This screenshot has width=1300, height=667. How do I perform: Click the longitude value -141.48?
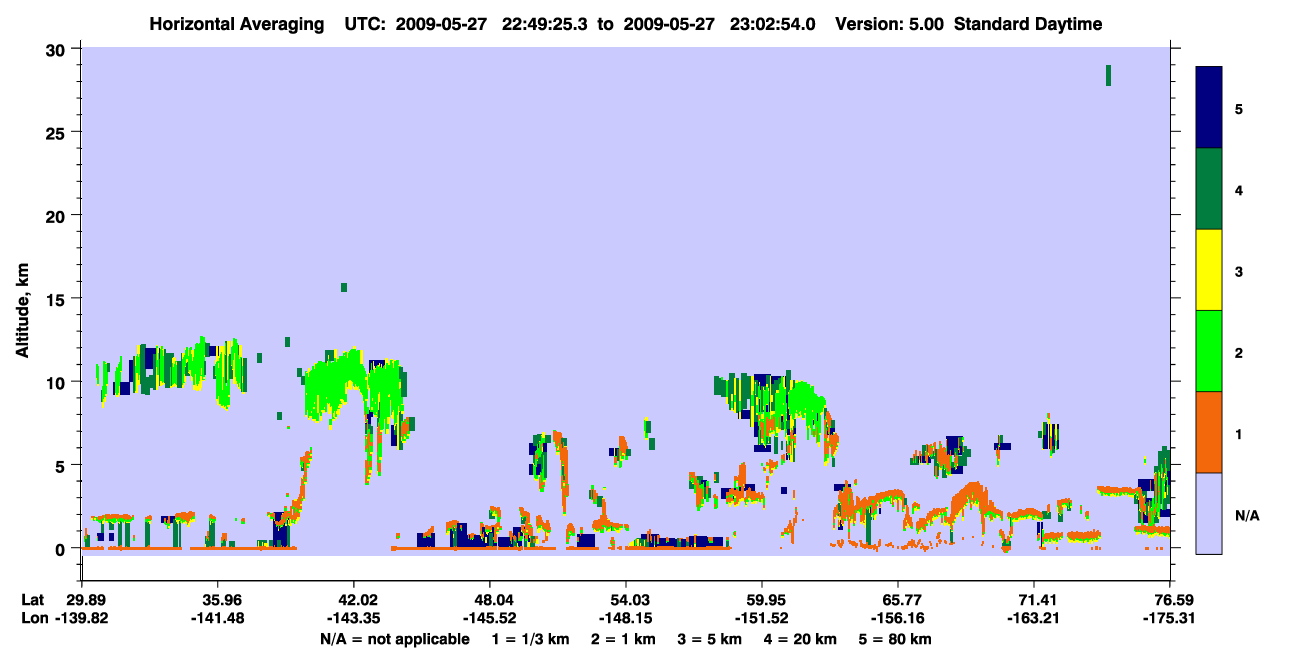(218, 618)
